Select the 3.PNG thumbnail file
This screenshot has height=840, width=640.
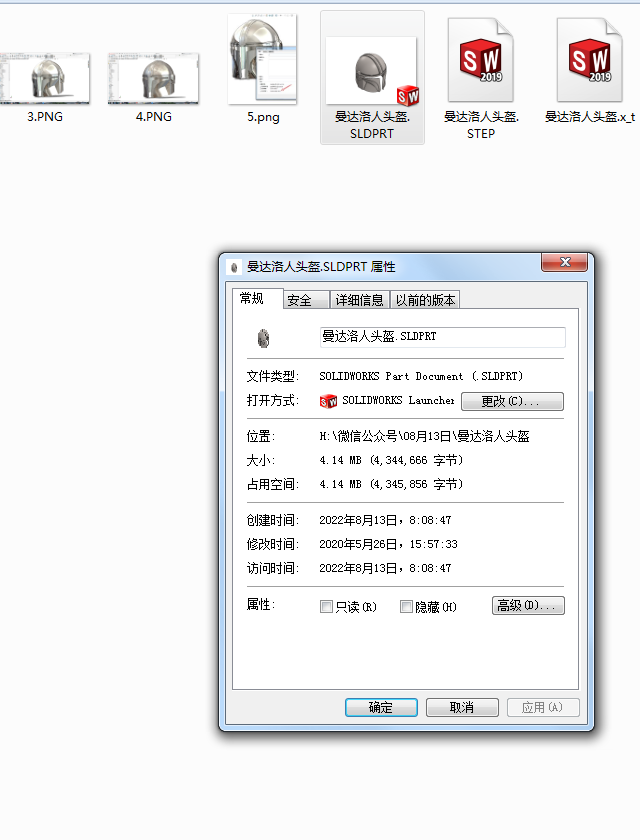[x=45, y=78]
